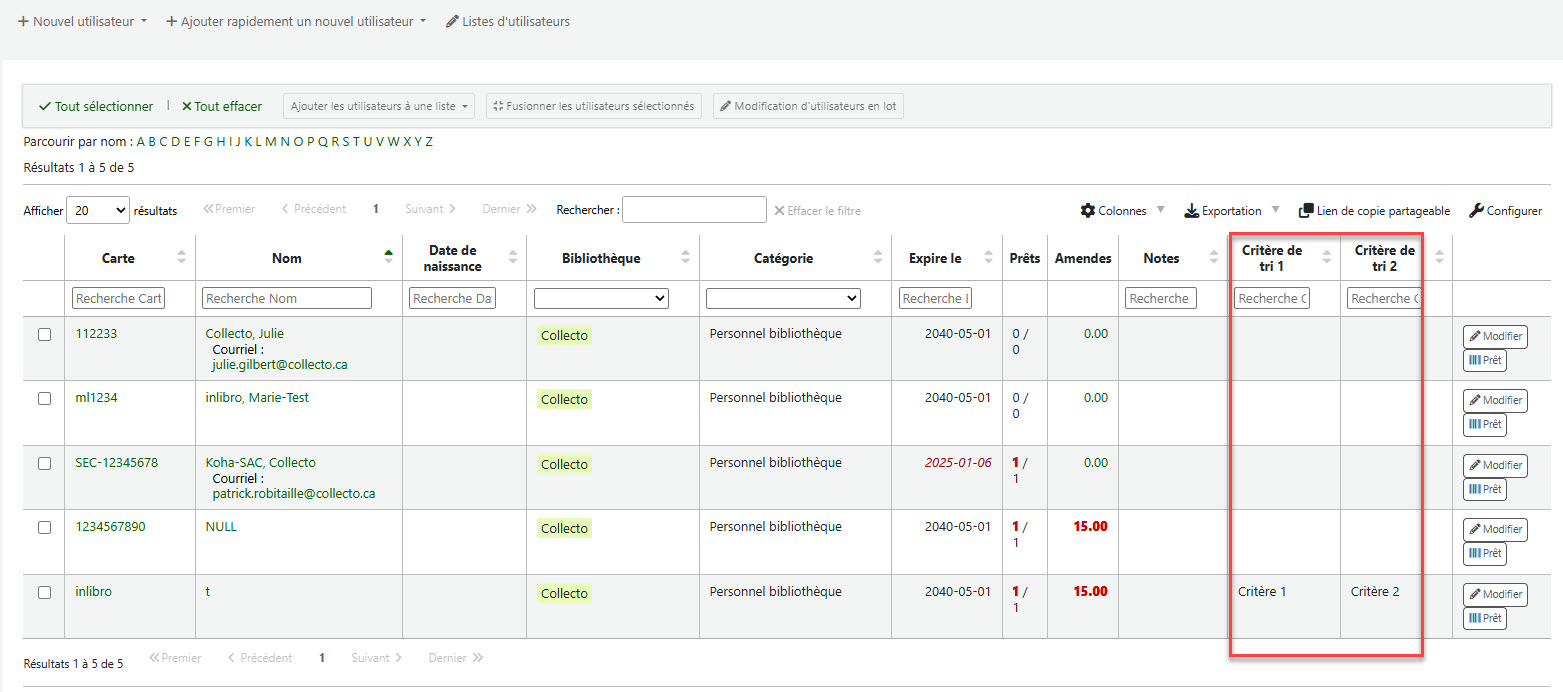The image size is (1563, 692).
Task: Open the Nouvel utilisateur dropdown
Action: [83, 21]
